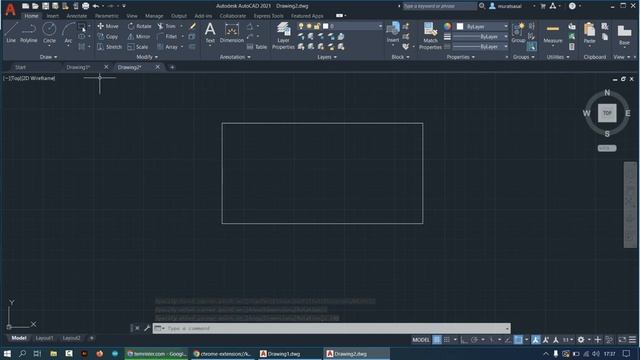This screenshot has width=640, height=360.
Task: Toggle clean screen in status bar
Action: coord(622,340)
